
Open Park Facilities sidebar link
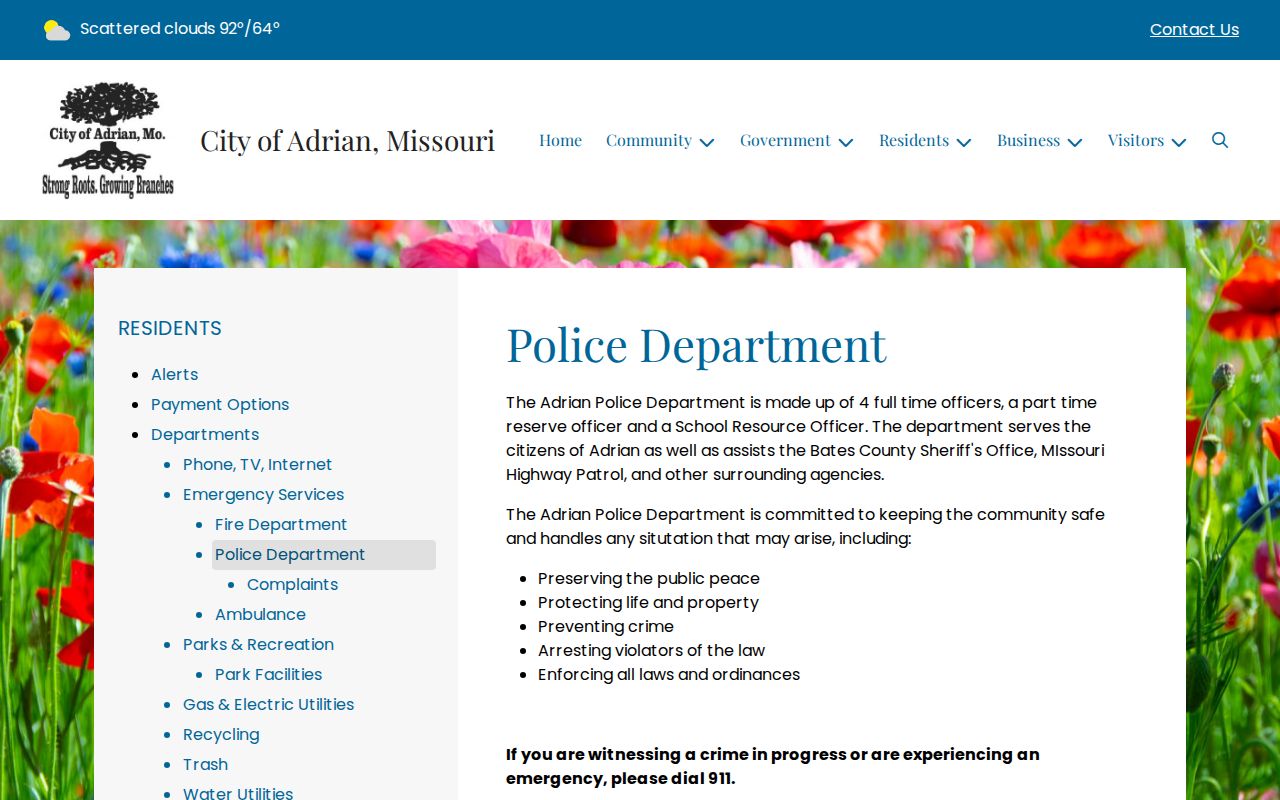(269, 674)
